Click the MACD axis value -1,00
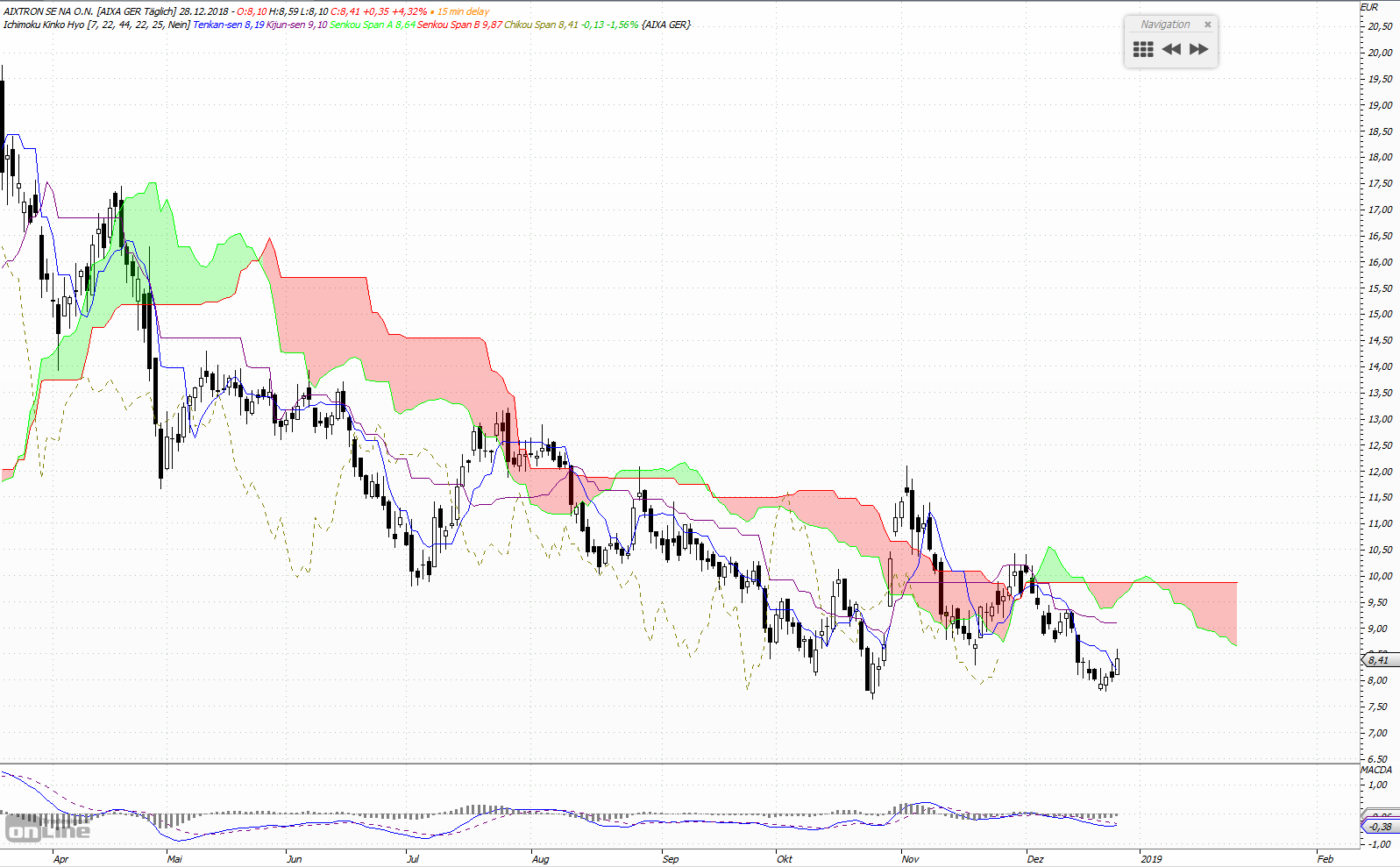Image resolution: width=1400 pixels, height=867 pixels. coord(1379,844)
